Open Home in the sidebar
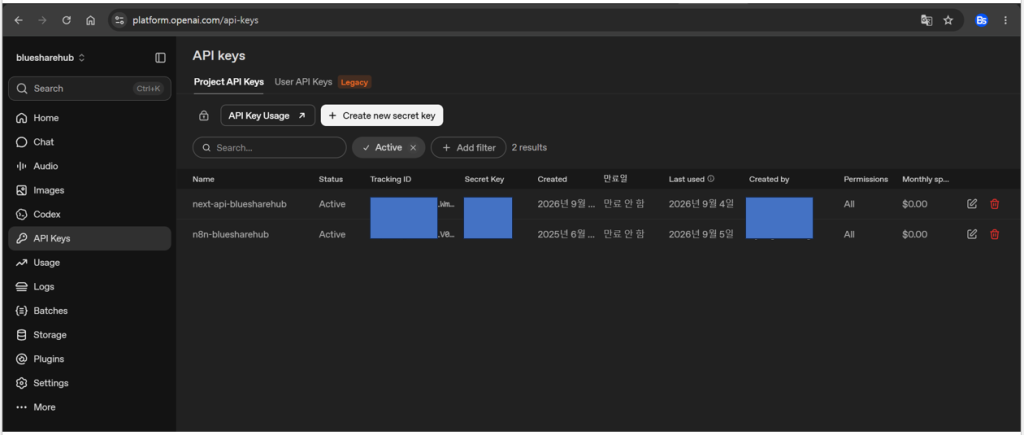 [x=89, y=118]
